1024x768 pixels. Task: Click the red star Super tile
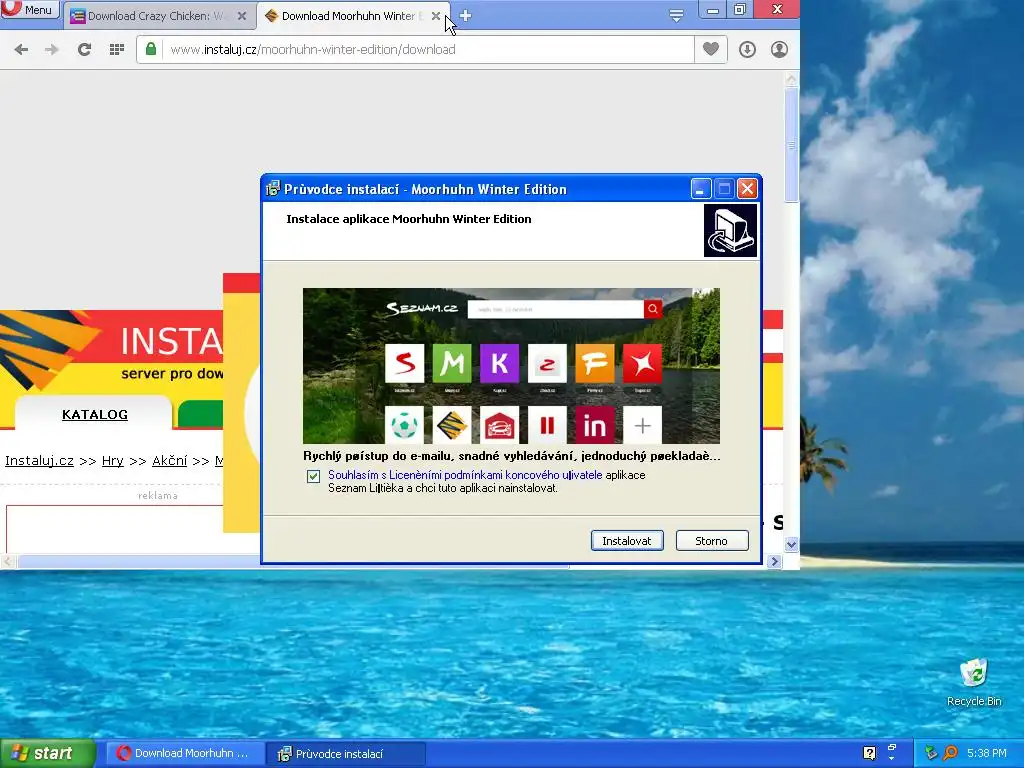[x=643, y=363]
